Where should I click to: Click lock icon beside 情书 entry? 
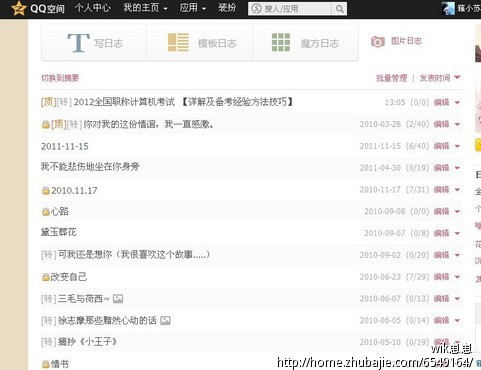click(46, 364)
